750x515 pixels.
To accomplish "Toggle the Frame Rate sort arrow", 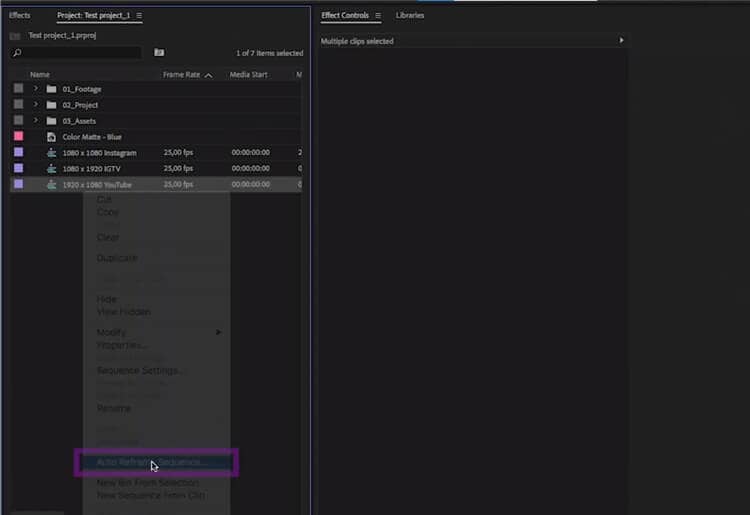I will 208,75.
